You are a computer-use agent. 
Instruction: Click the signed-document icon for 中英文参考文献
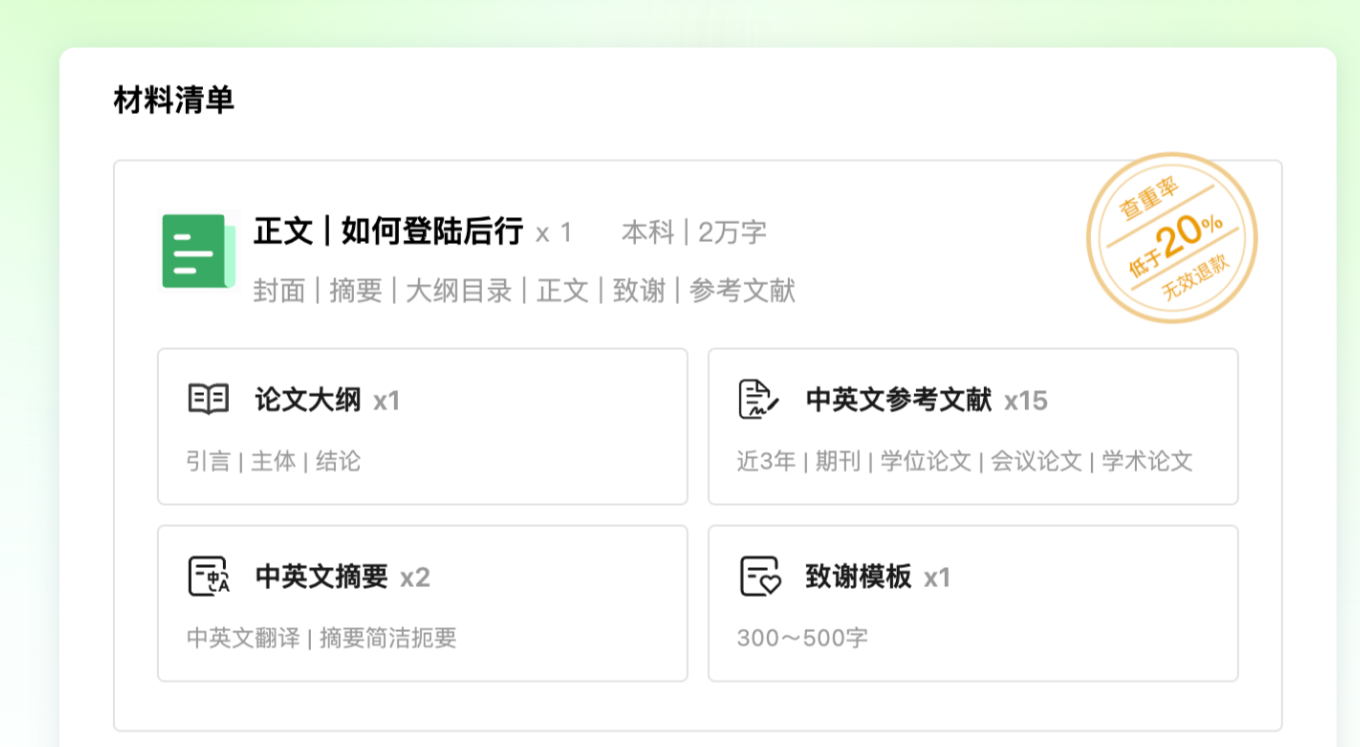point(758,400)
